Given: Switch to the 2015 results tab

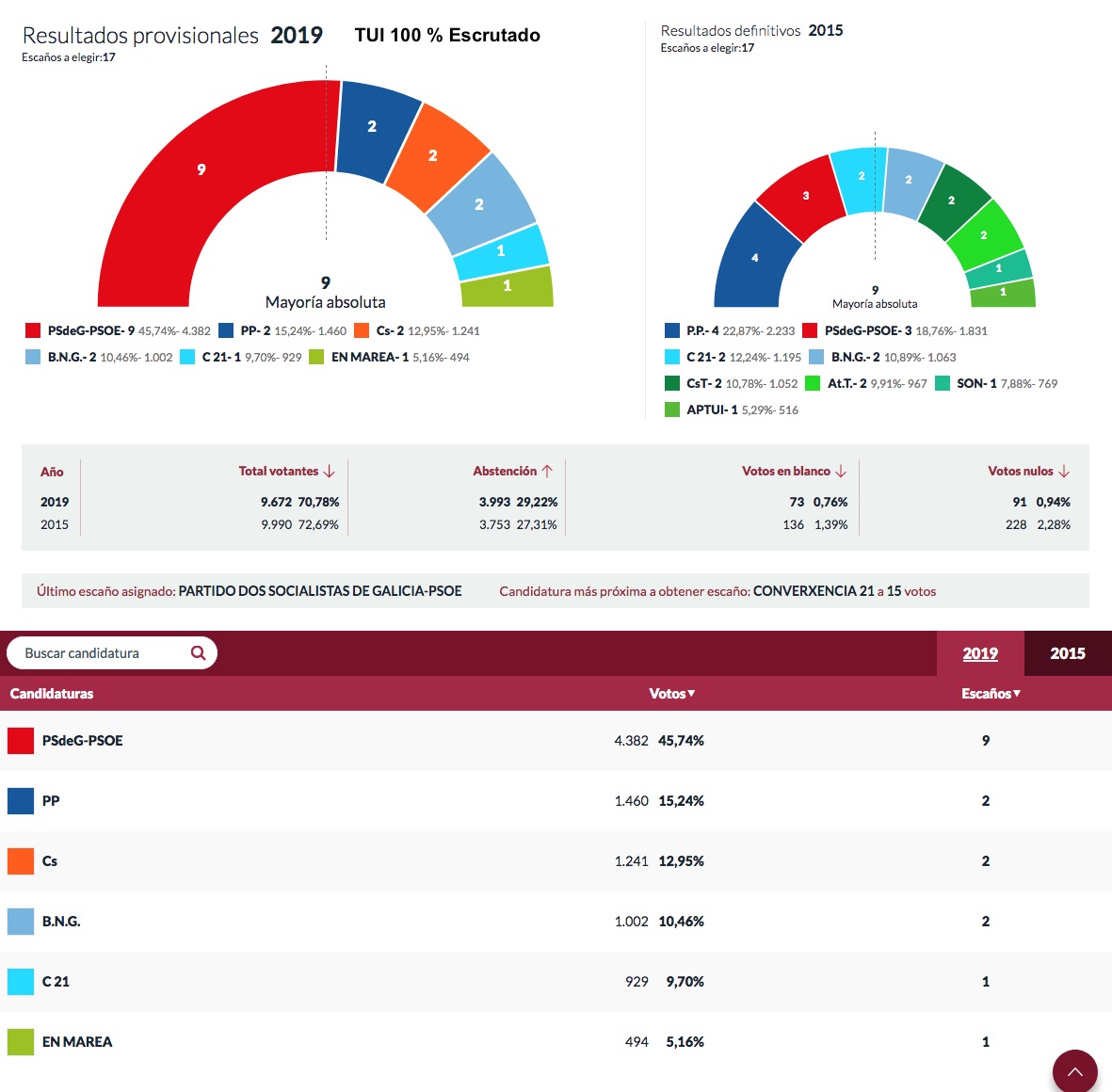Looking at the screenshot, I should pyautogui.click(x=1067, y=653).
